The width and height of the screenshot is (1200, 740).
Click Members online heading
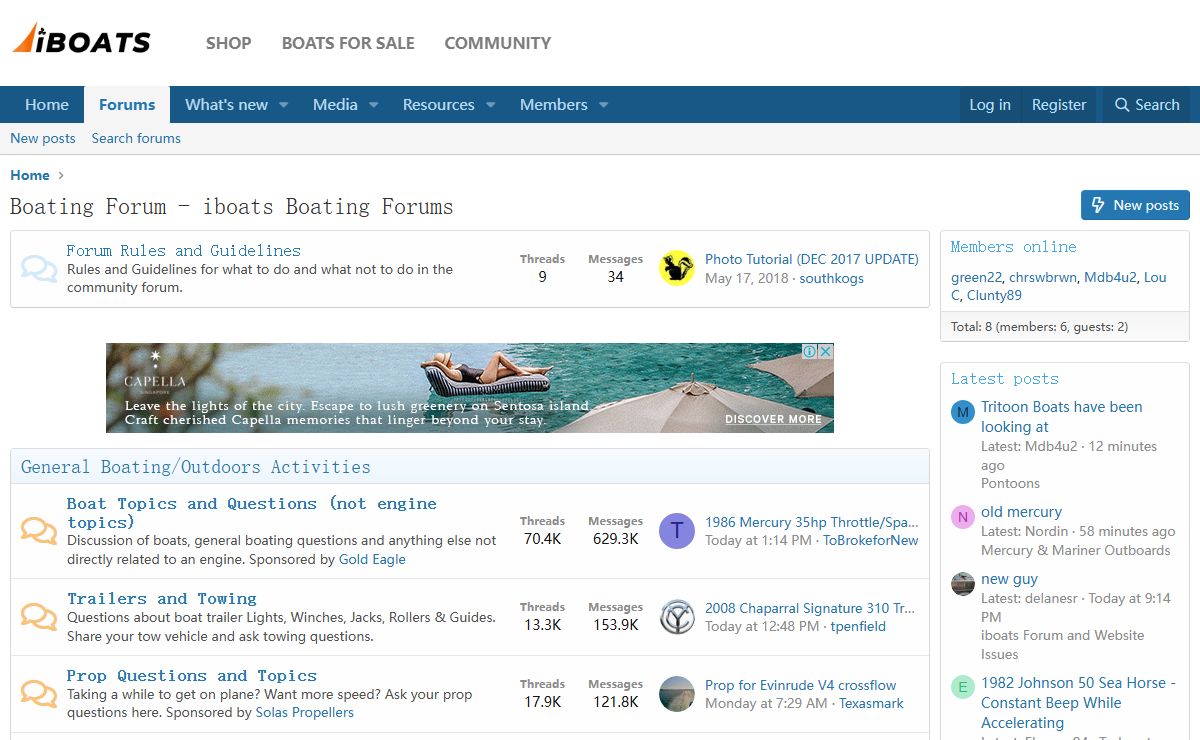click(x=1013, y=246)
